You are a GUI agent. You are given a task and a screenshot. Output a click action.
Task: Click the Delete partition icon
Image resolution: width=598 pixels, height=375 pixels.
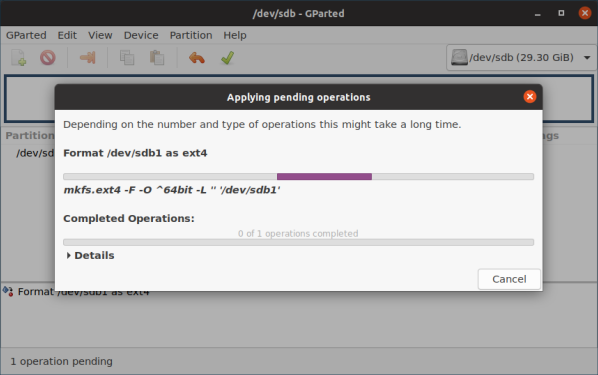[48, 58]
